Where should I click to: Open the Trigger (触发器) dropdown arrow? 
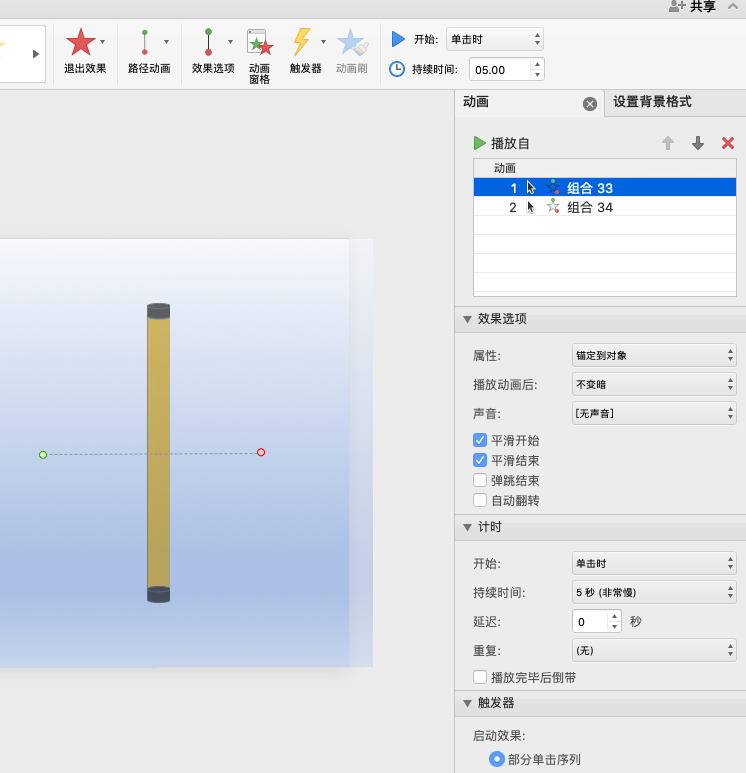click(323, 42)
